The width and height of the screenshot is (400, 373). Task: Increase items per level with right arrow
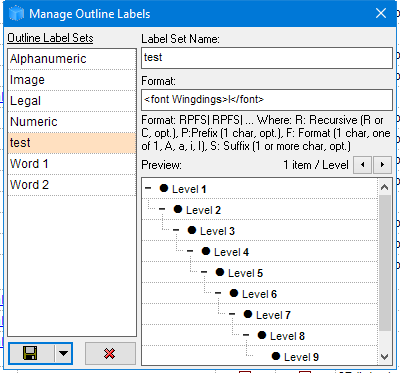(x=382, y=165)
